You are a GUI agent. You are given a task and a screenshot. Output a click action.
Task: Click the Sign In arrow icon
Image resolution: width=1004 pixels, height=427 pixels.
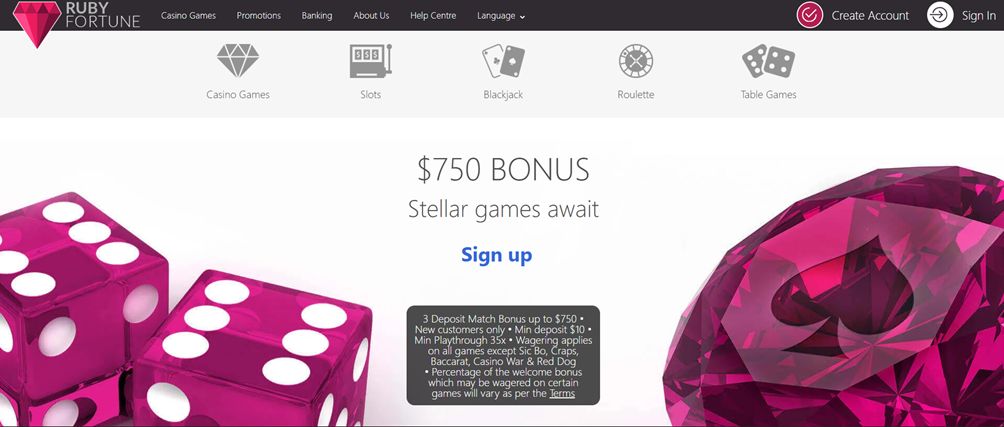click(x=940, y=15)
